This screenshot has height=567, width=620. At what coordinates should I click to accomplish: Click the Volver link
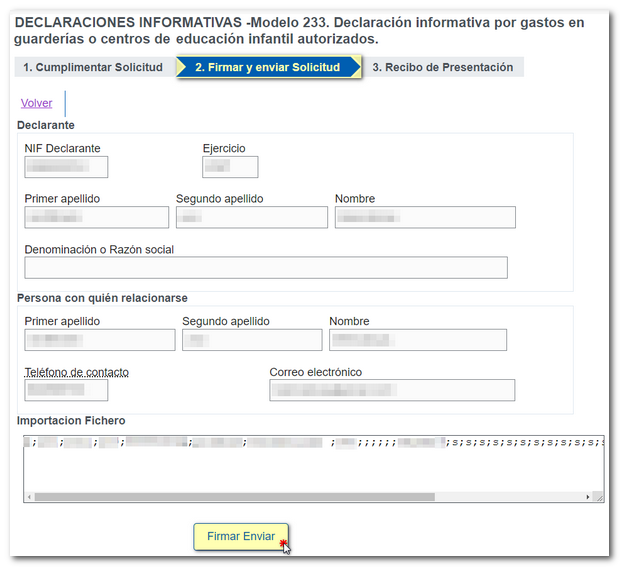(x=36, y=103)
